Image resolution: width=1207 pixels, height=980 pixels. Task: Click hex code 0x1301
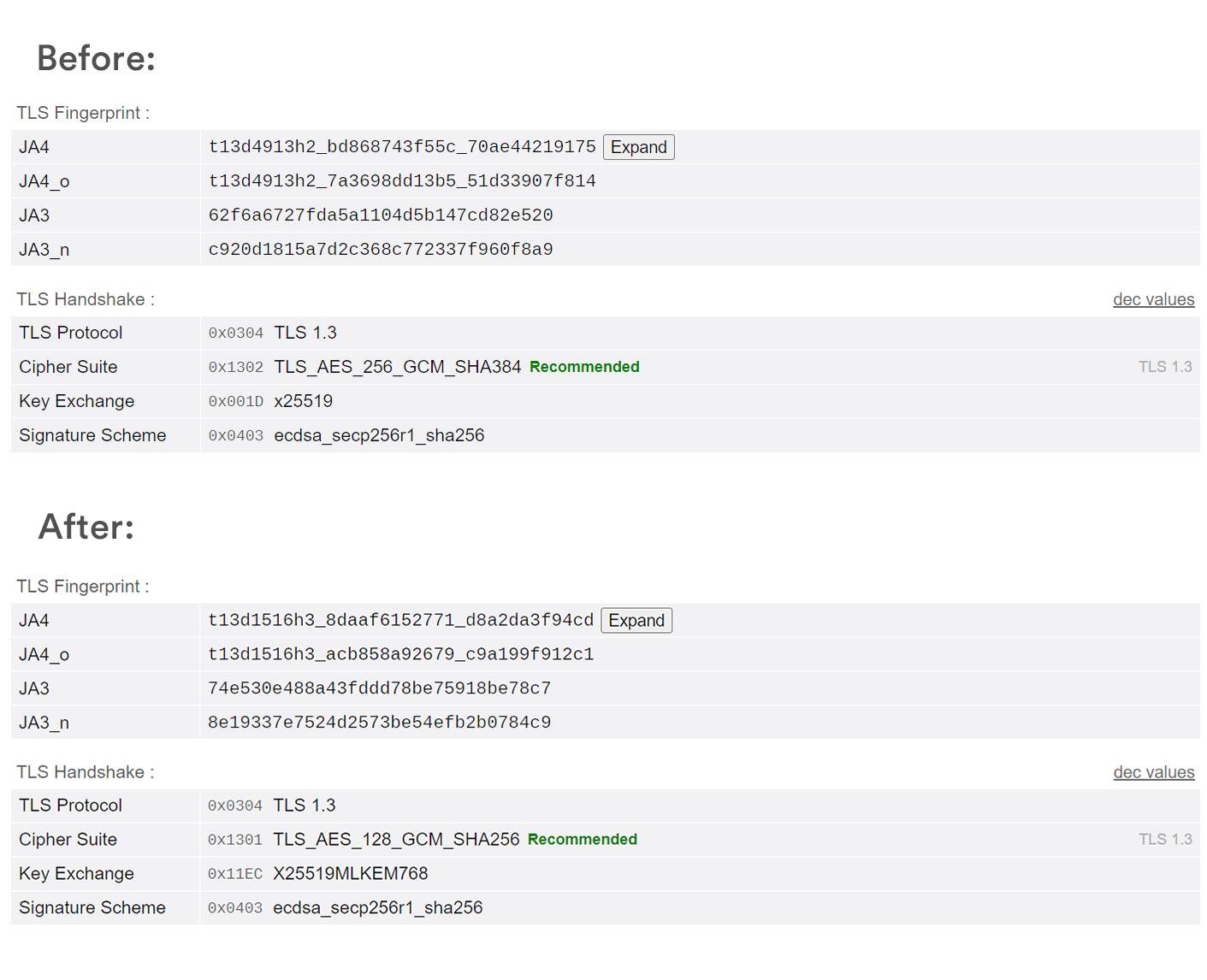coord(235,841)
